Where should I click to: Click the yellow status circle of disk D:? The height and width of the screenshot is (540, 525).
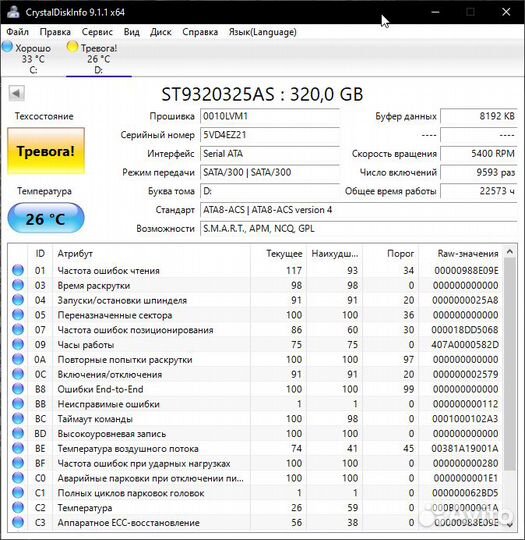tap(72, 46)
